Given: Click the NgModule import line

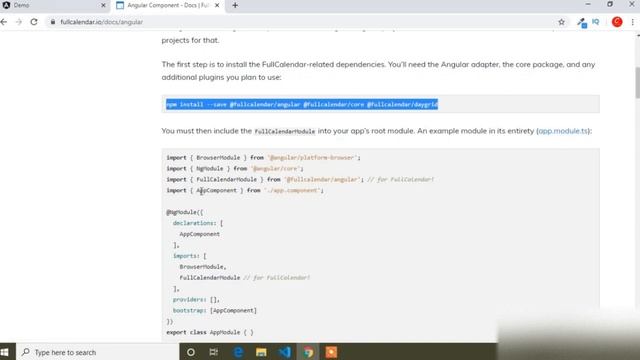Looking at the screenshot, I should point(235,169).
